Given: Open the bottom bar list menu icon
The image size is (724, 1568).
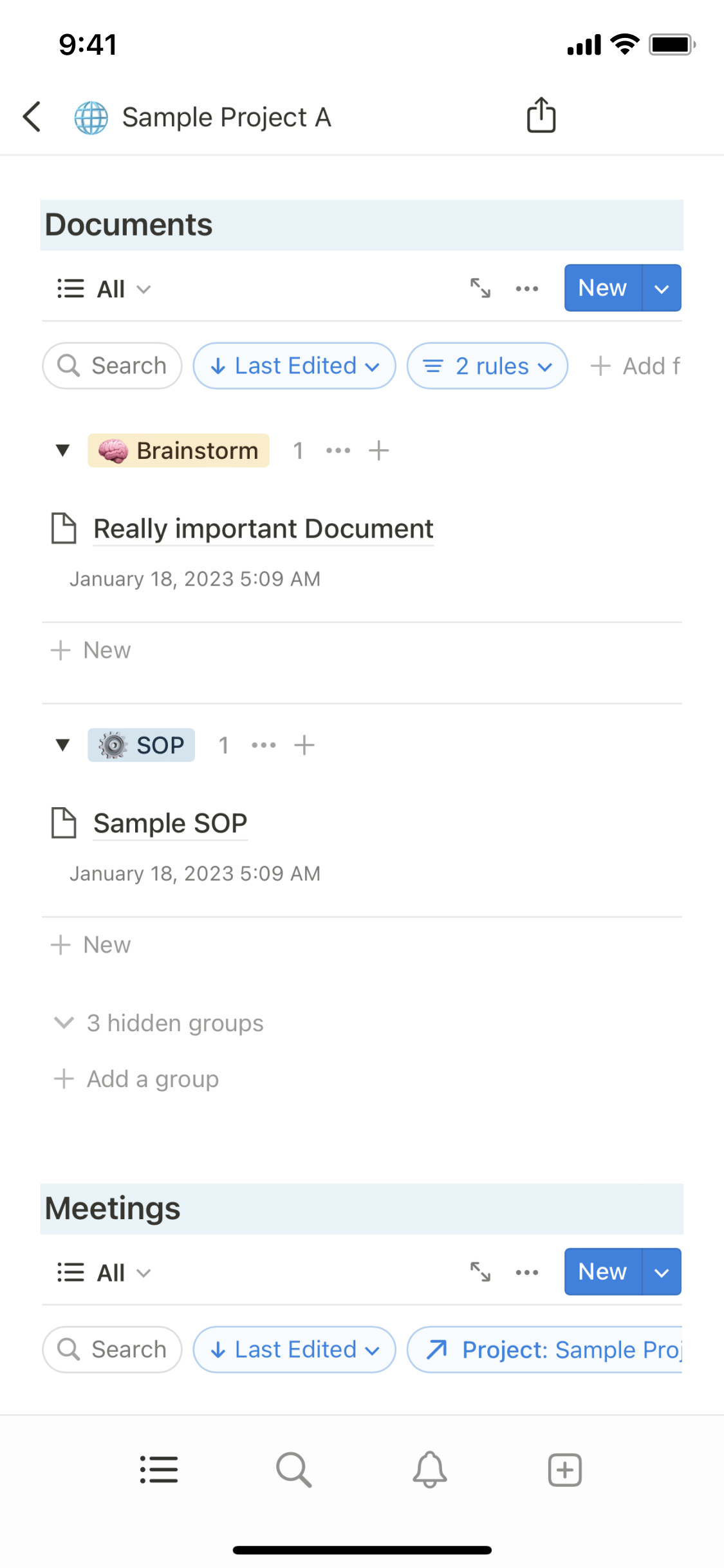Looking at the screenshot, I should coord(159,1470).
